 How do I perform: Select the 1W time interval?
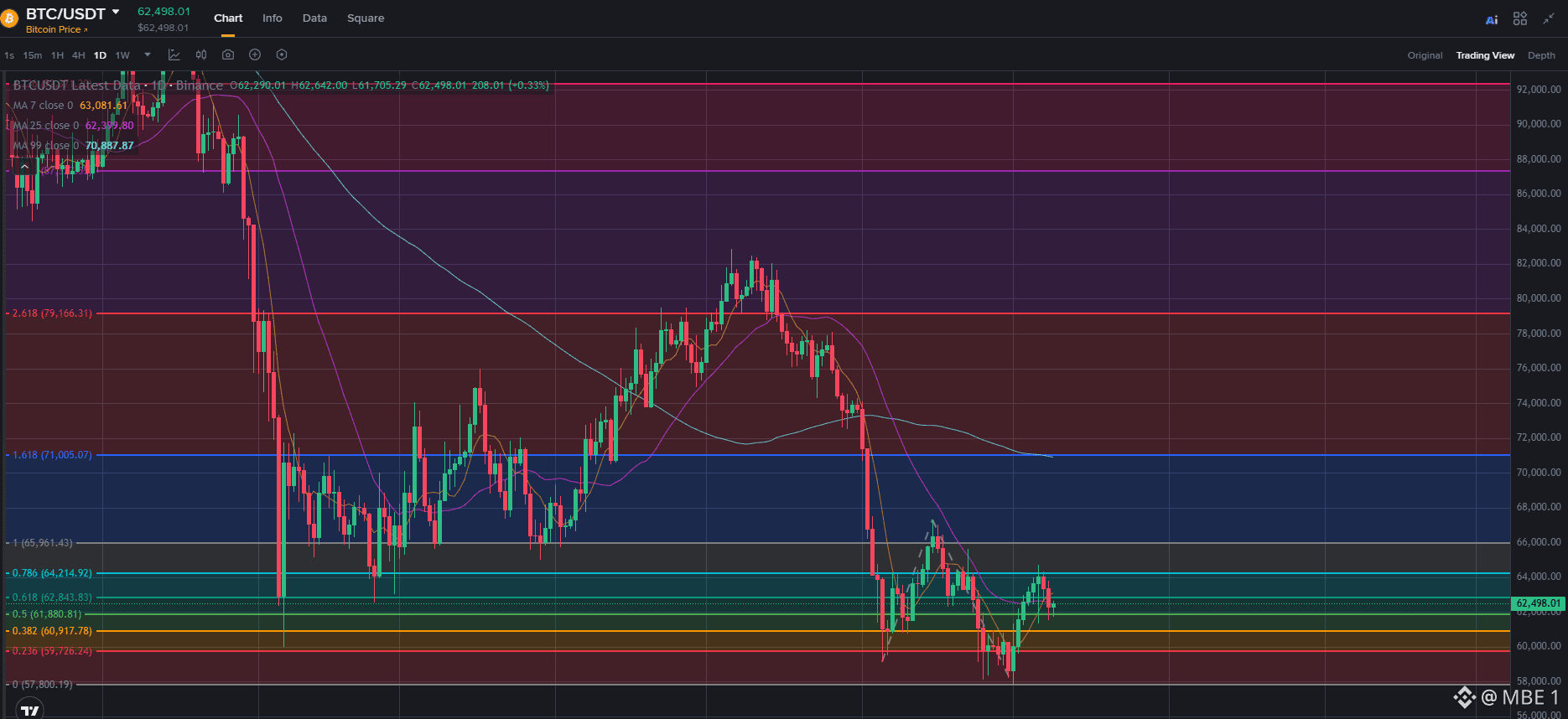click(x=122, y=55)
